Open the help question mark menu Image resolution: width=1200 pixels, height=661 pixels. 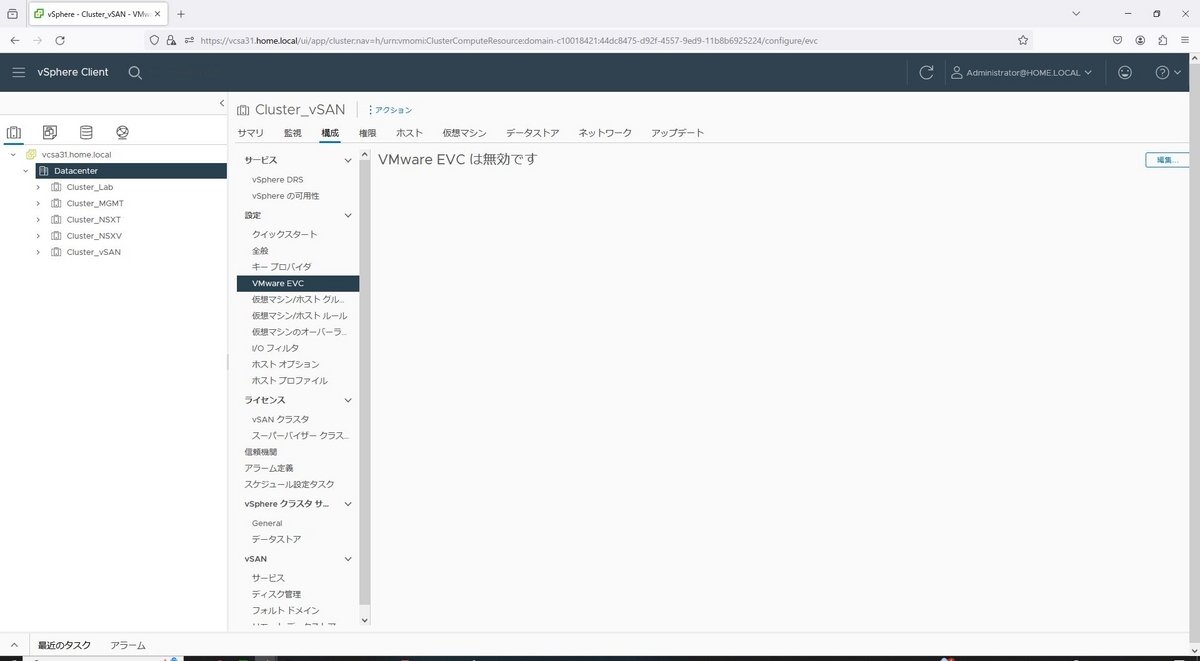click(1168, 72)
